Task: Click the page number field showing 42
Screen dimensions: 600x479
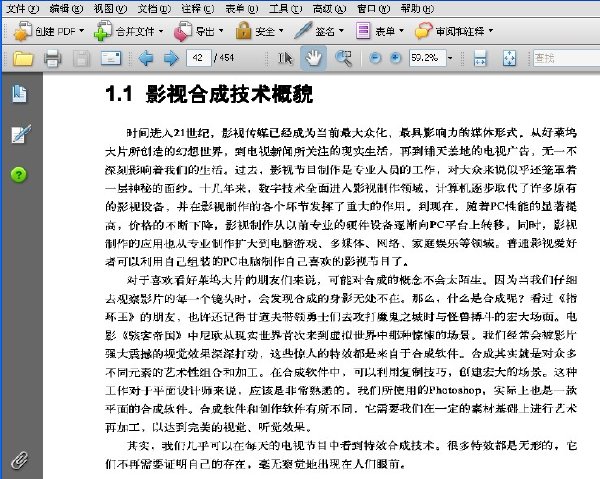Action: 199,58
